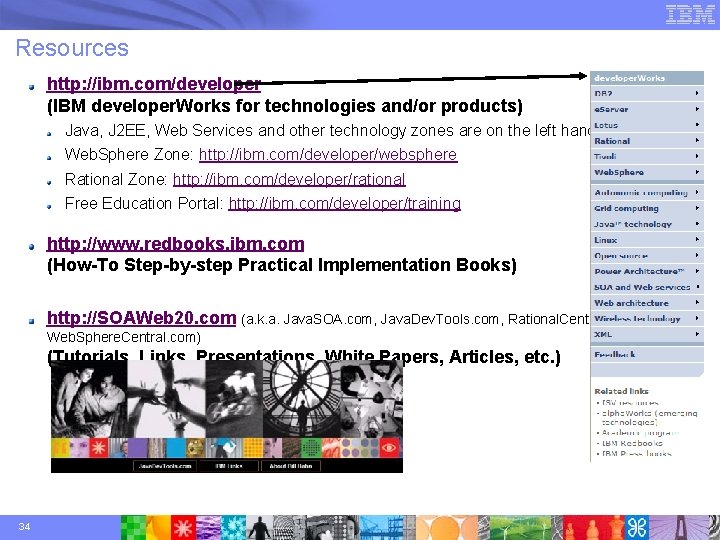Click the developerWorks sidebar header
Viewport: 720px width, 540px height.
(x=647, y=78)
